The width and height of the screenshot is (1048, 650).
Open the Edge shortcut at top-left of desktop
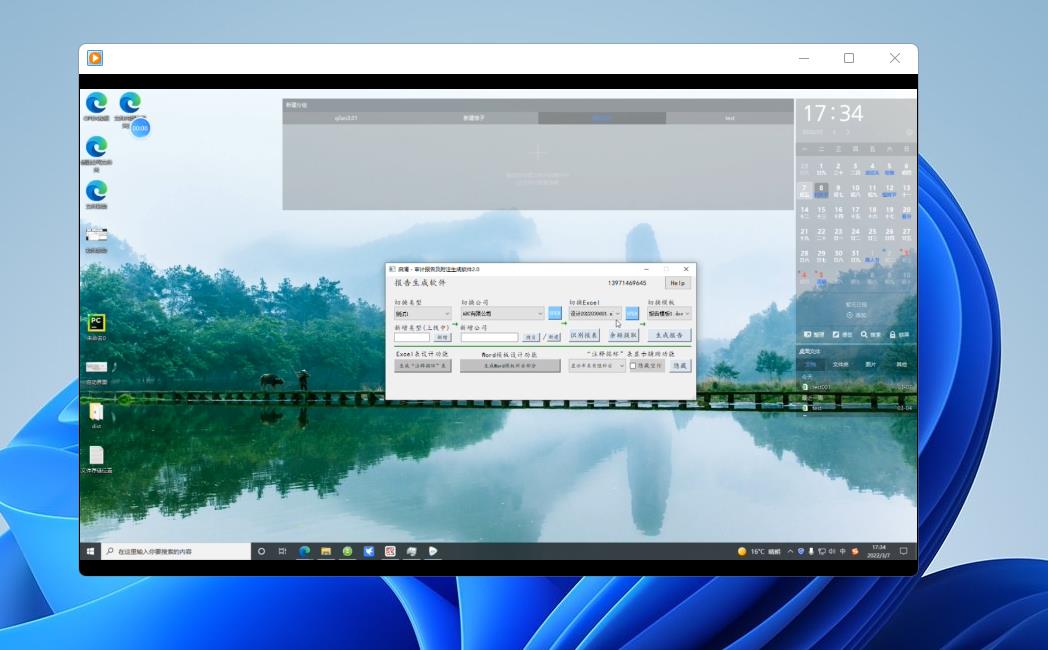coord(96,103)
